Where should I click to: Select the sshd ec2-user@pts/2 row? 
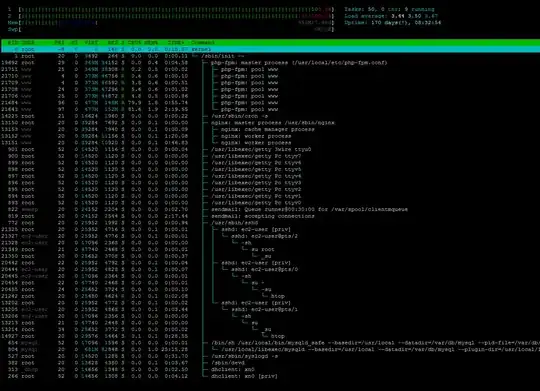tap(270, 236)
